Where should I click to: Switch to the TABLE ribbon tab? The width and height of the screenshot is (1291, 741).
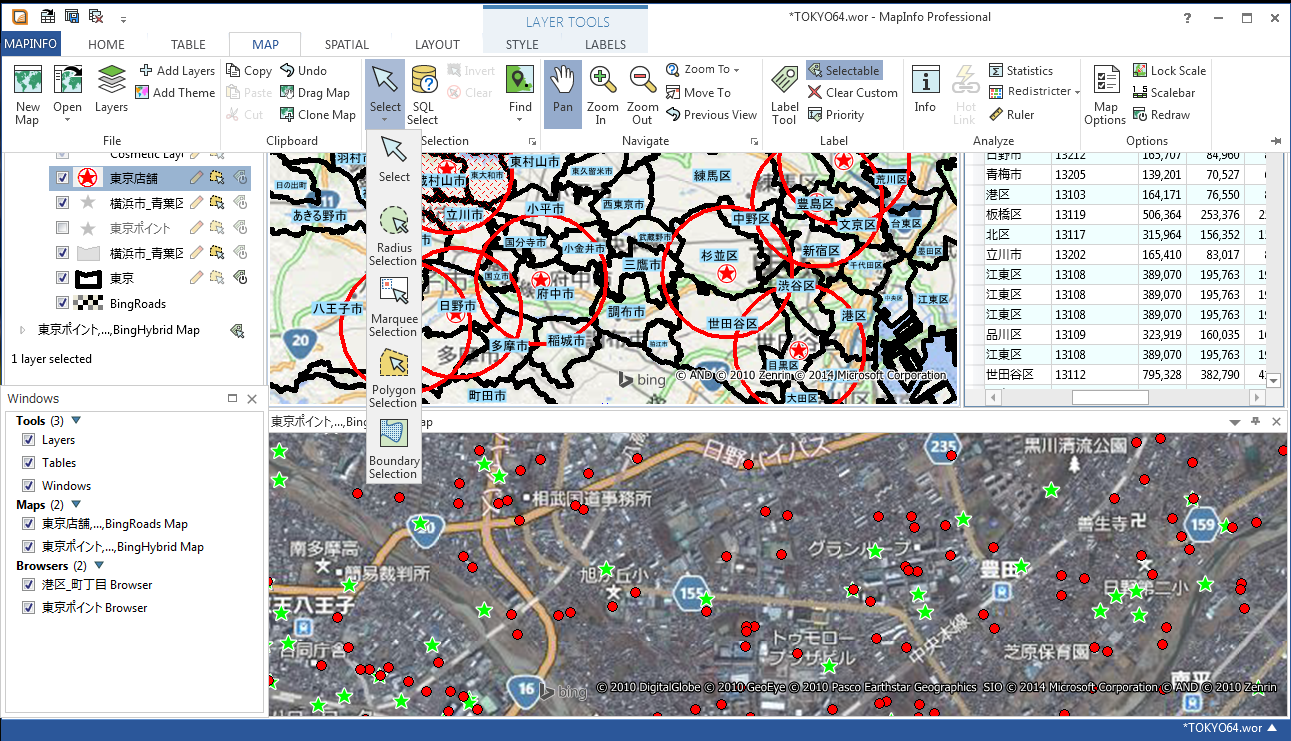[188, 44]
